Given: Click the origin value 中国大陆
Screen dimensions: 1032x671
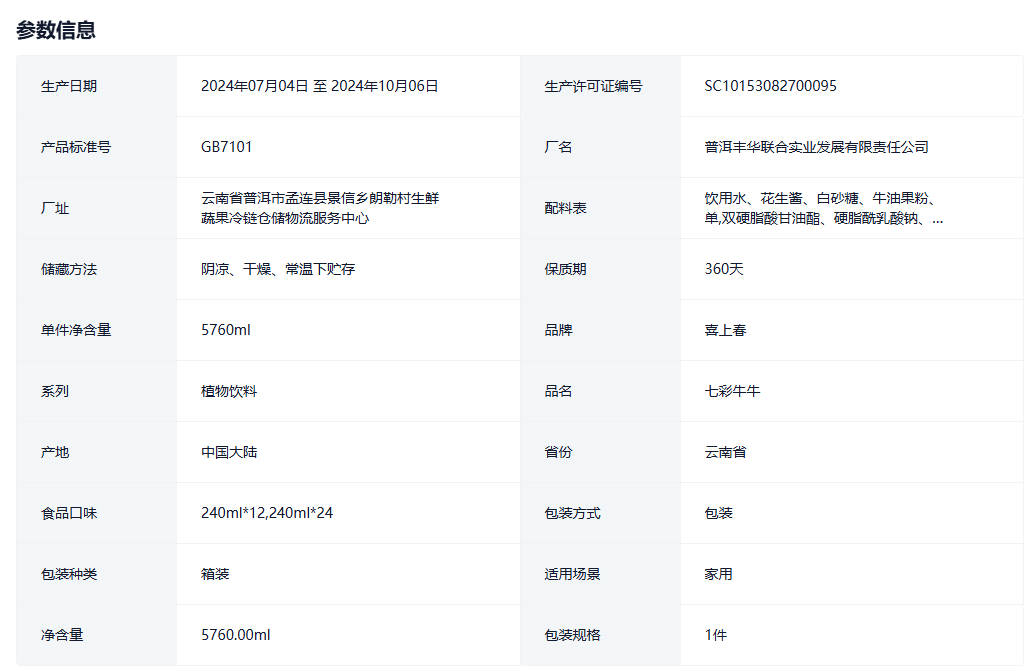Looking at the screenshot, I should (229, 452).
